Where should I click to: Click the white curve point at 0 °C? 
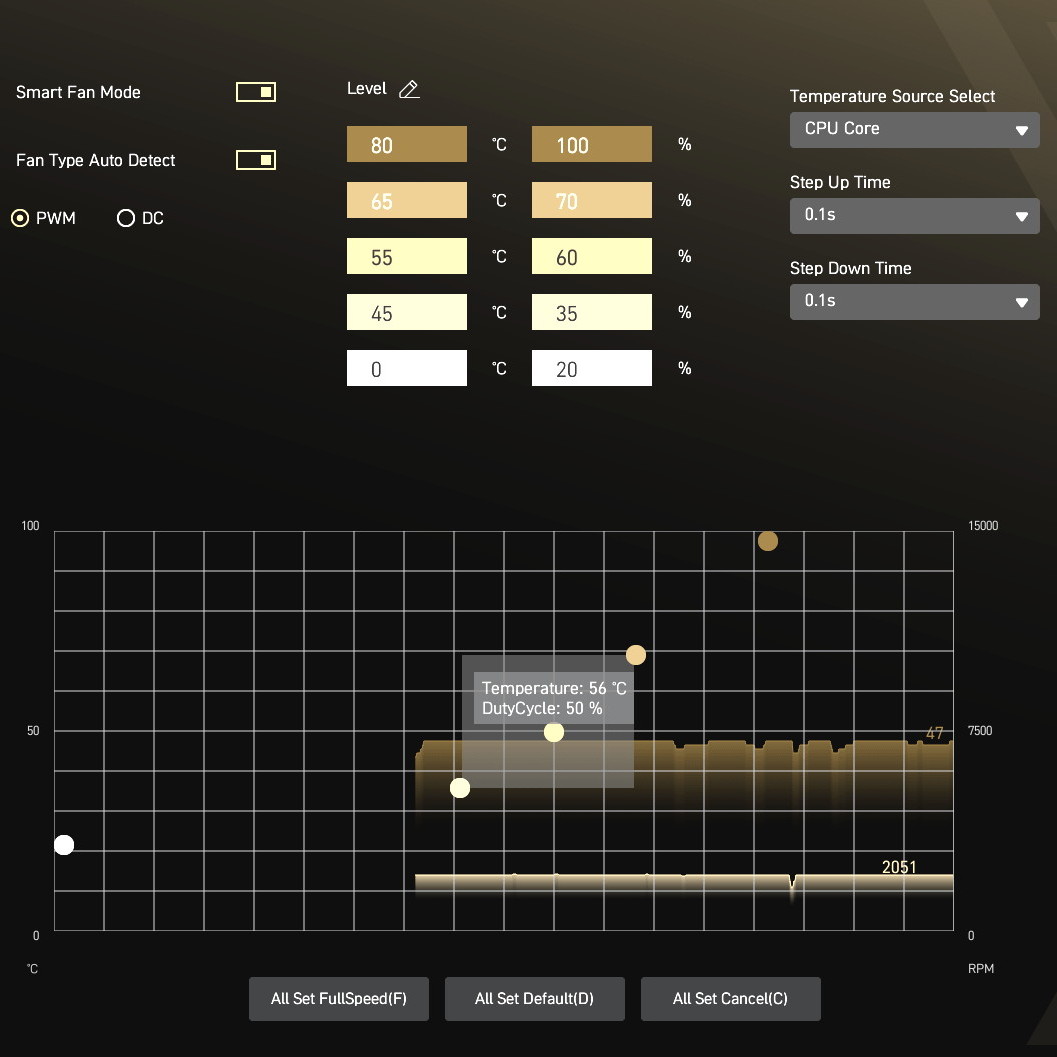(x=64, y=845)
